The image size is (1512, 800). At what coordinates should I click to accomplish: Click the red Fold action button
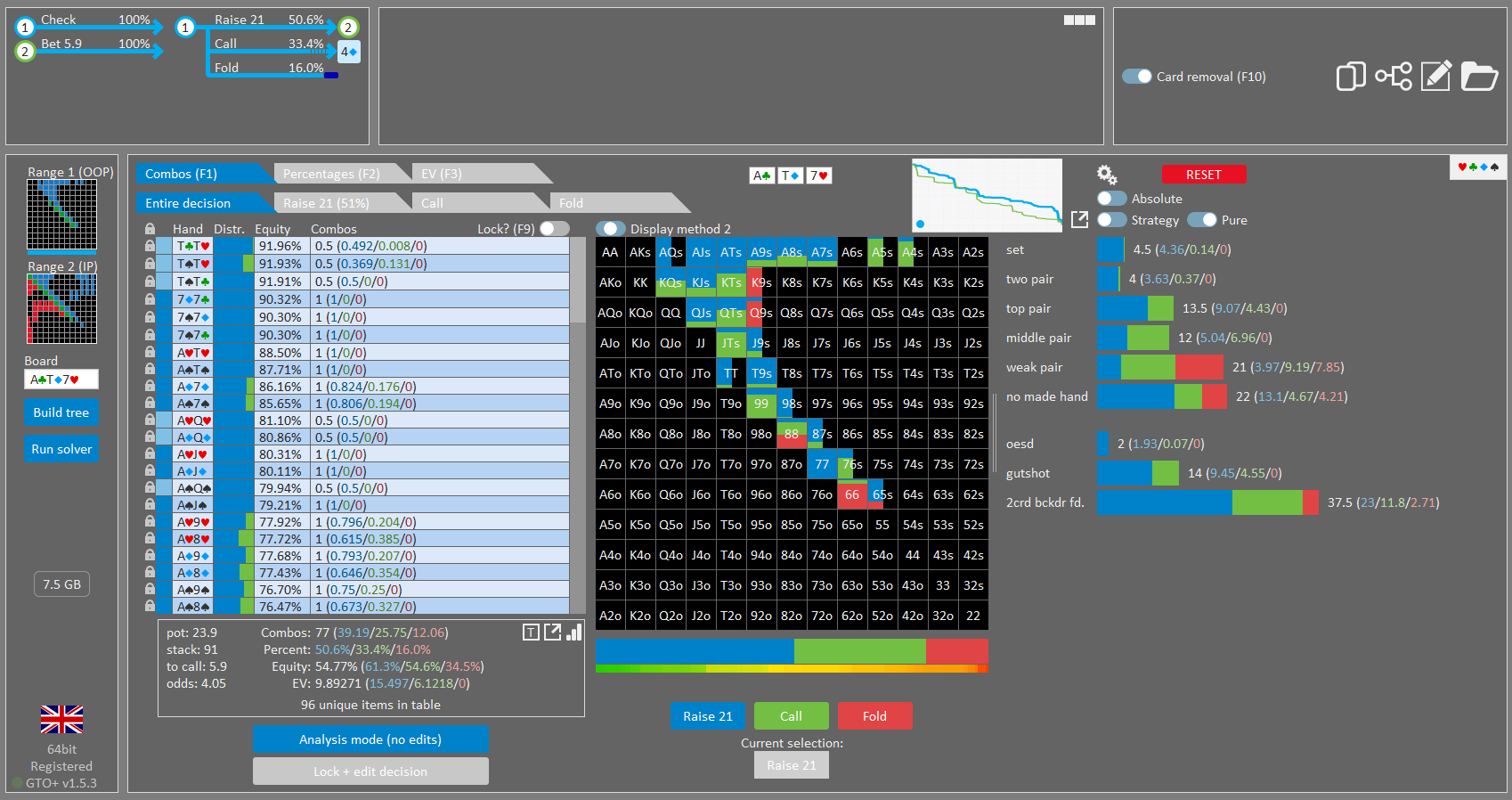(x=875, y=716)
